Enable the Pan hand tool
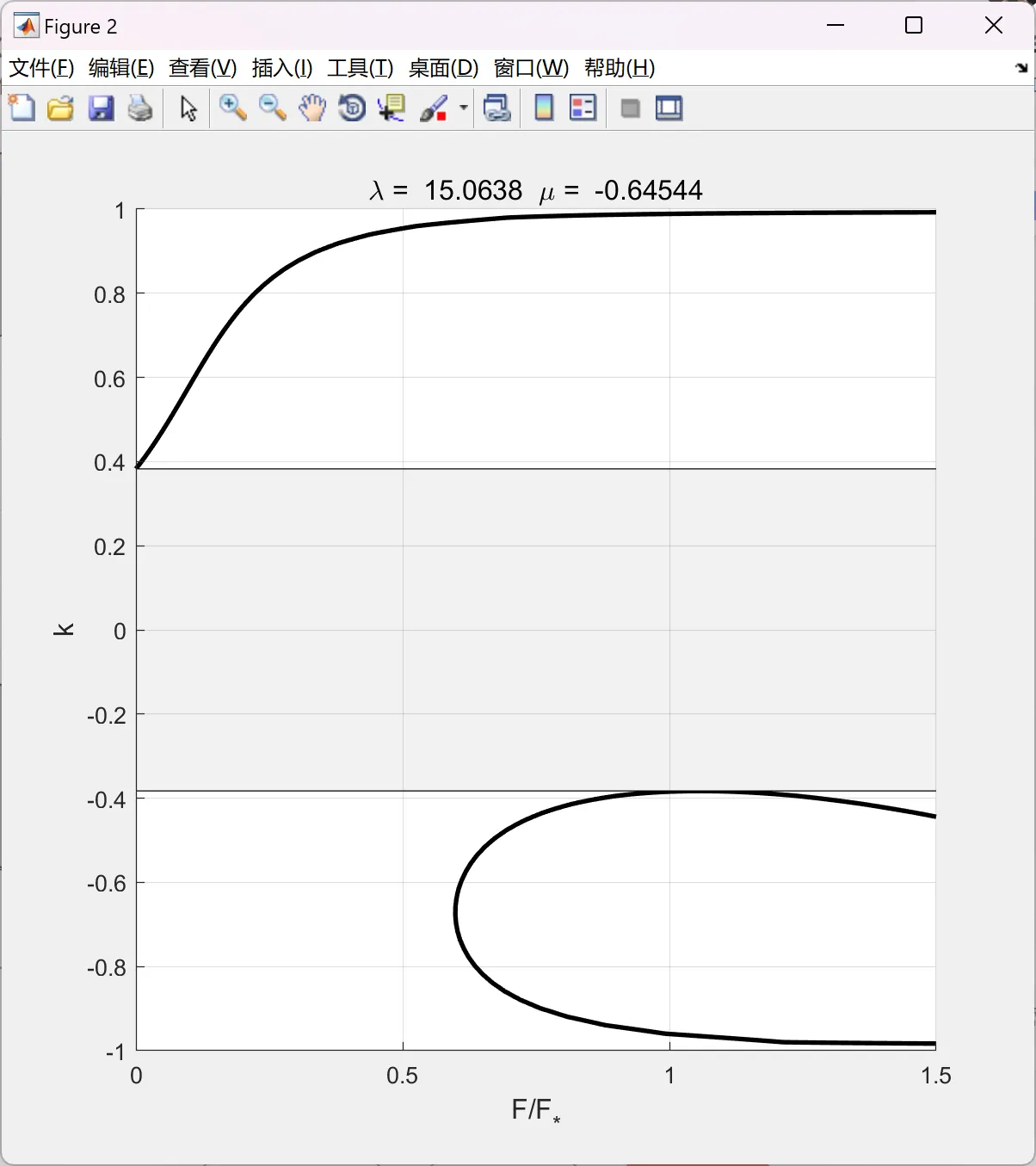The width and height of the screenshot is (1036, 1166). click(312, 108)
